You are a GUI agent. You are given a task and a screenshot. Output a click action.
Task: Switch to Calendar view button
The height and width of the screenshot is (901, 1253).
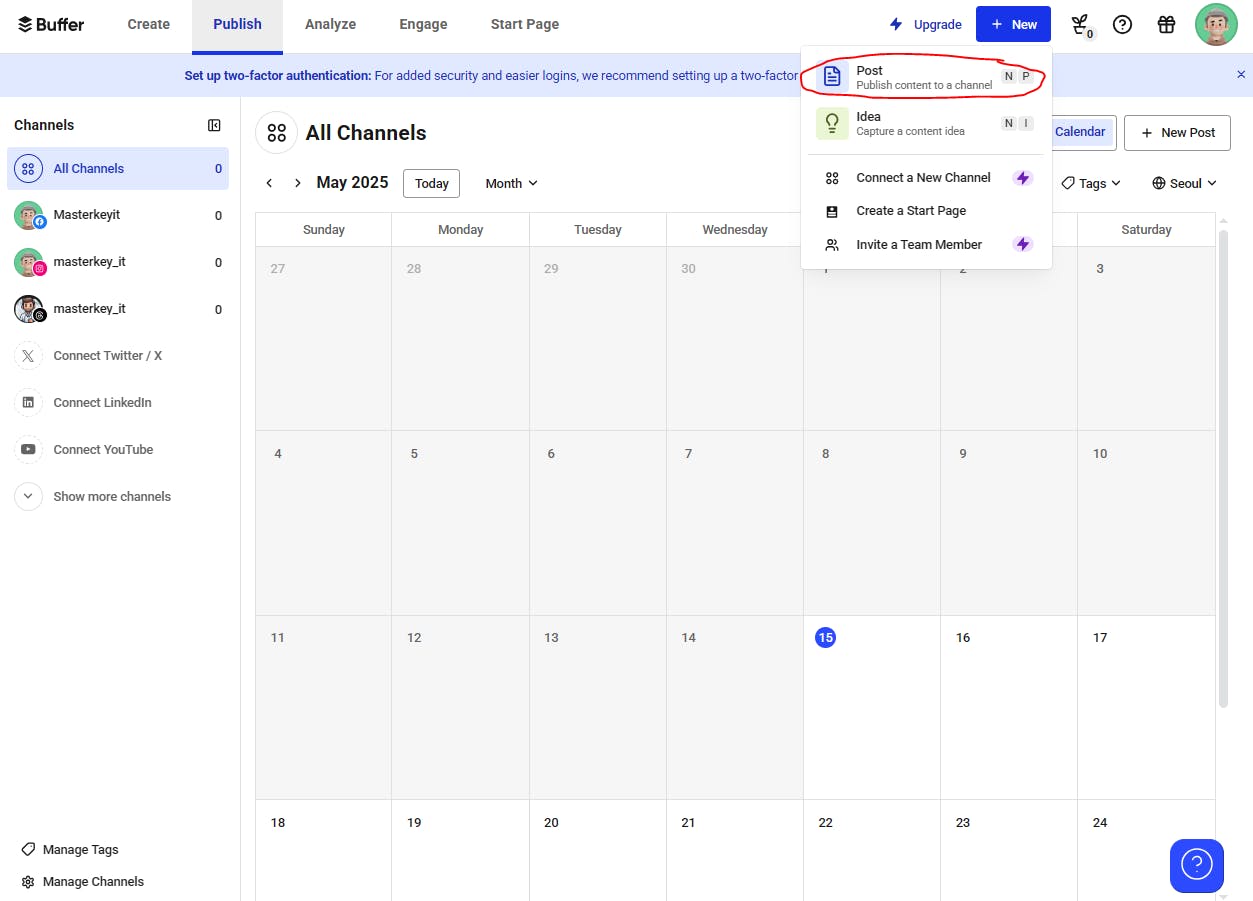1080,132
